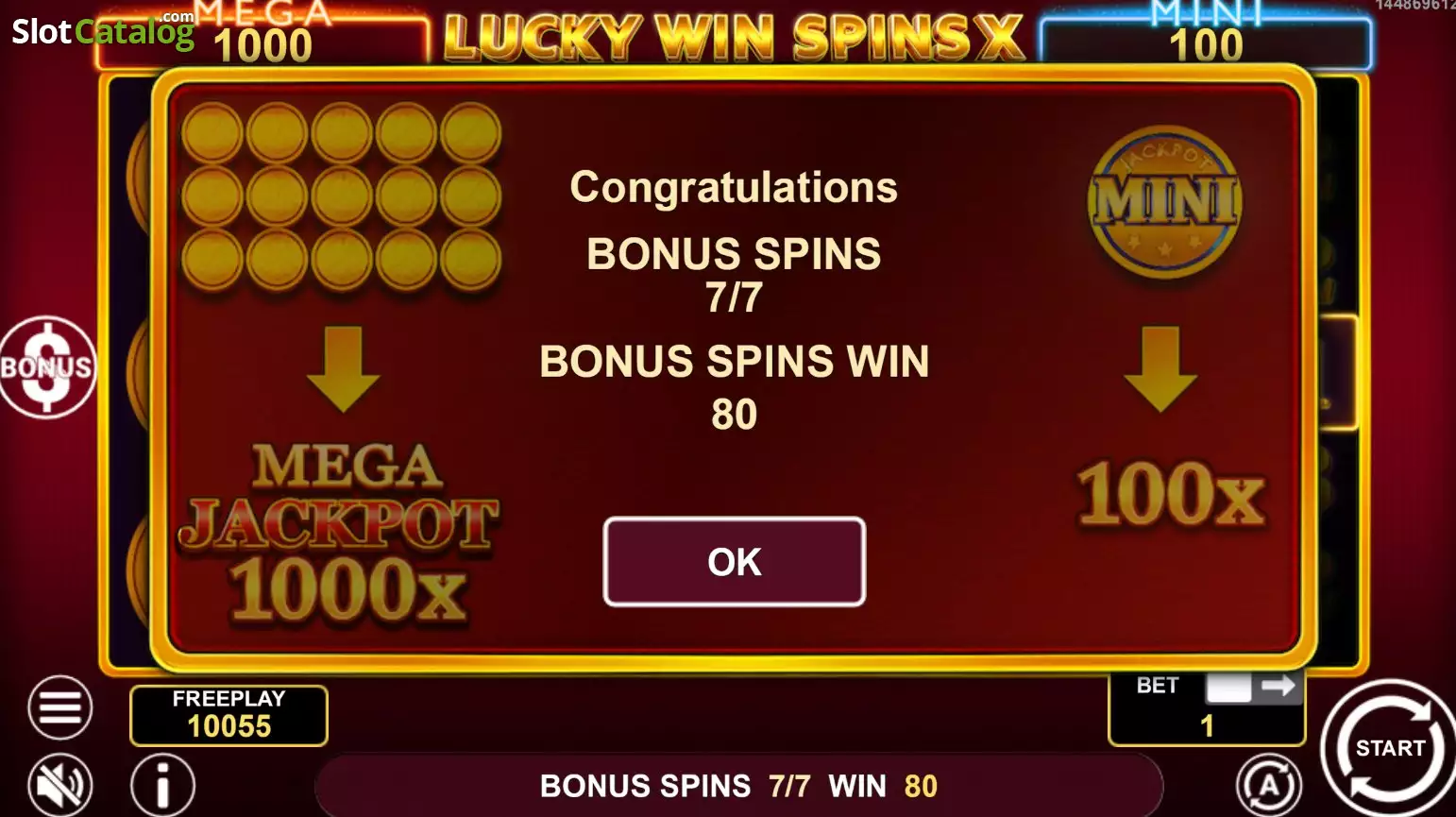Click the Freeplay balance box

click(x=229, y=714)
